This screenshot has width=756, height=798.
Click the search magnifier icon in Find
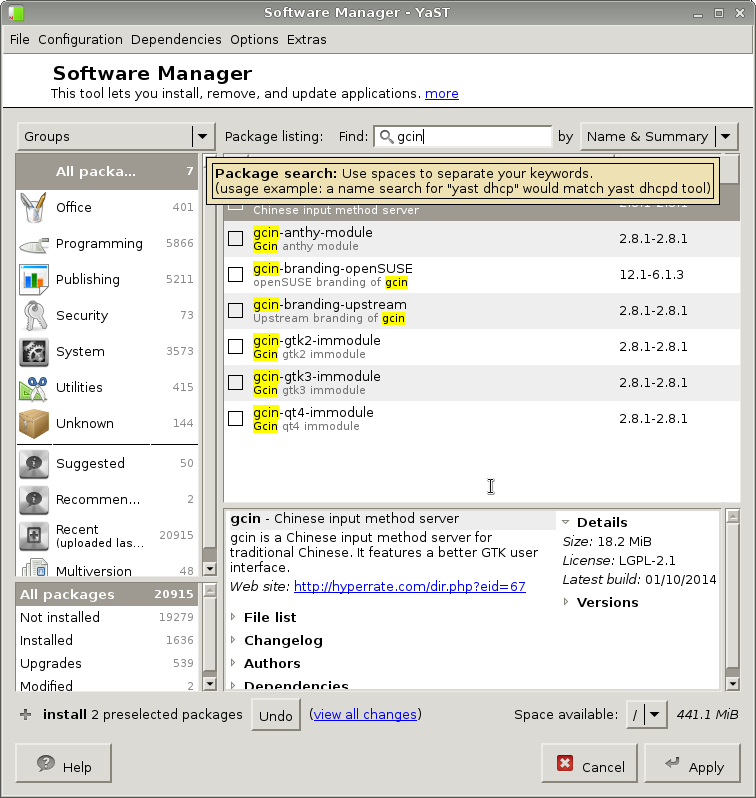(x=386, y=136)
